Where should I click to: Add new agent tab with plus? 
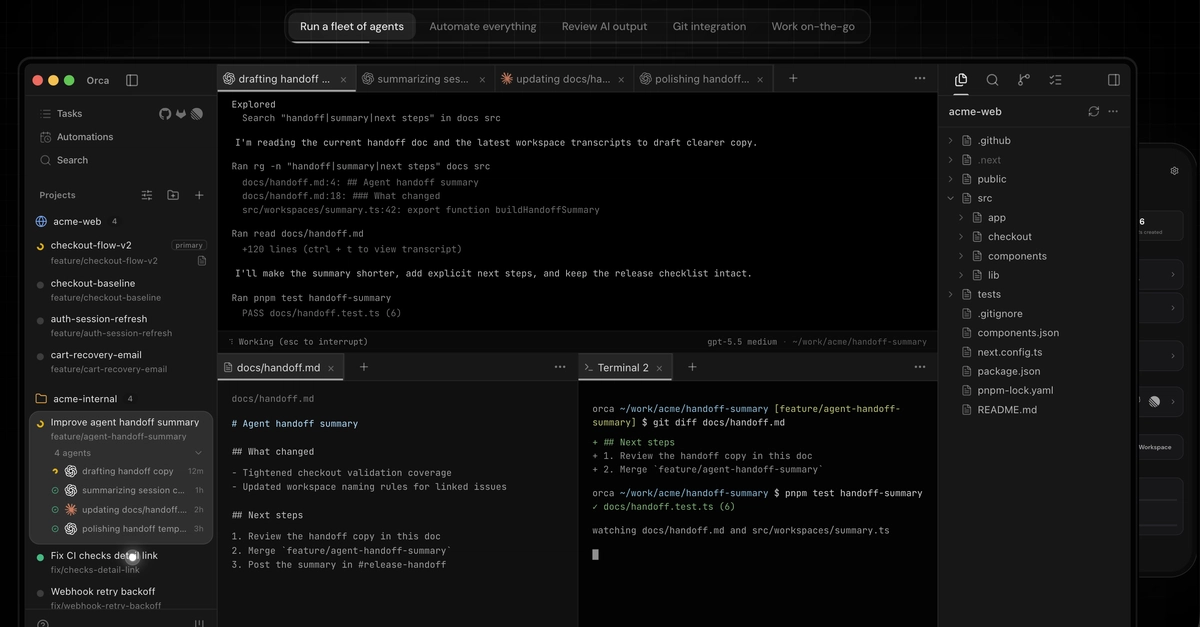[x=793, y=78]
